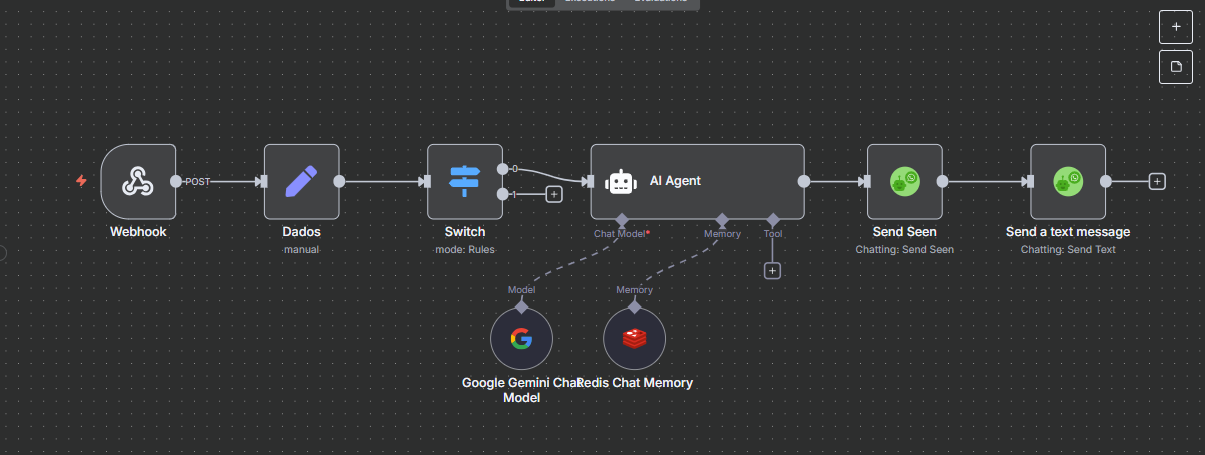Viewport: 1205px width, 455px height.
Task: Select the Google Gemini Chat Model node
Action: pos(521,338)
